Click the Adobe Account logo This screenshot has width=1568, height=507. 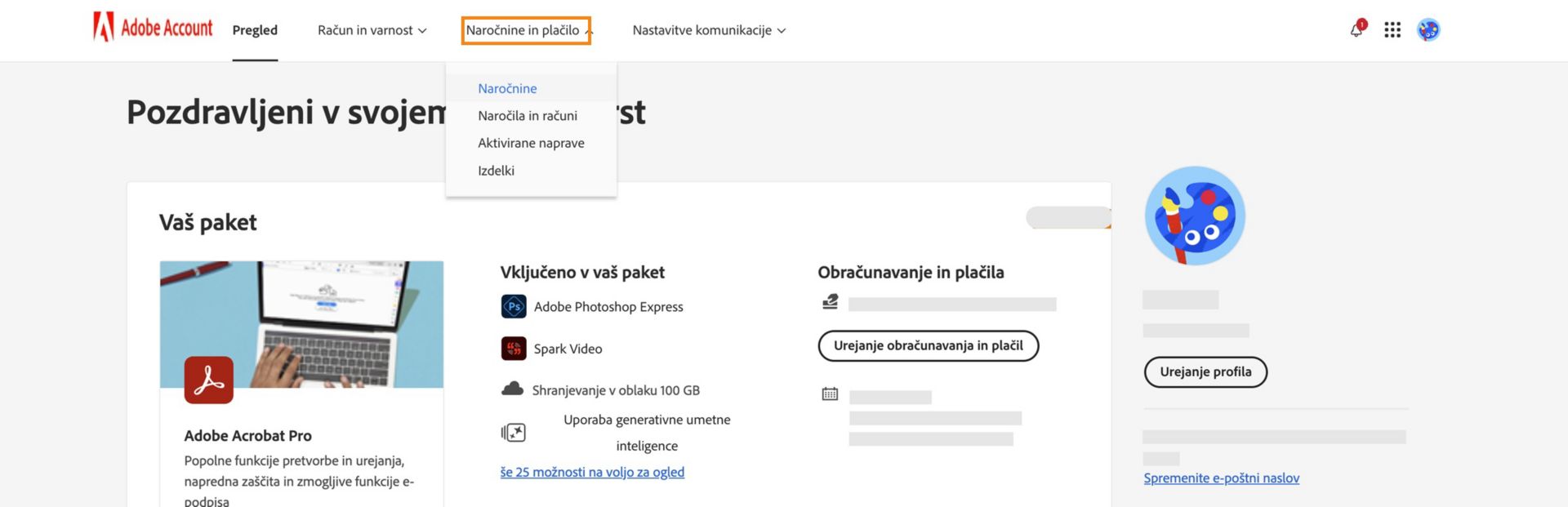pyautogui.click(x=153, y=28)
